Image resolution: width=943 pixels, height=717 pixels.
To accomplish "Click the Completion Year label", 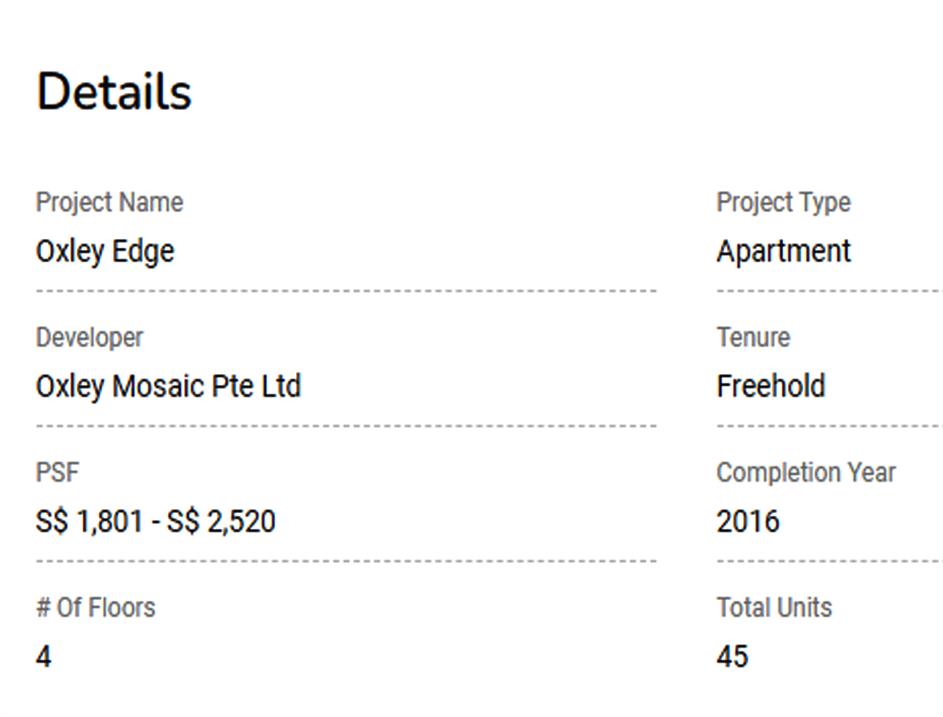I will tap(806, 472).
